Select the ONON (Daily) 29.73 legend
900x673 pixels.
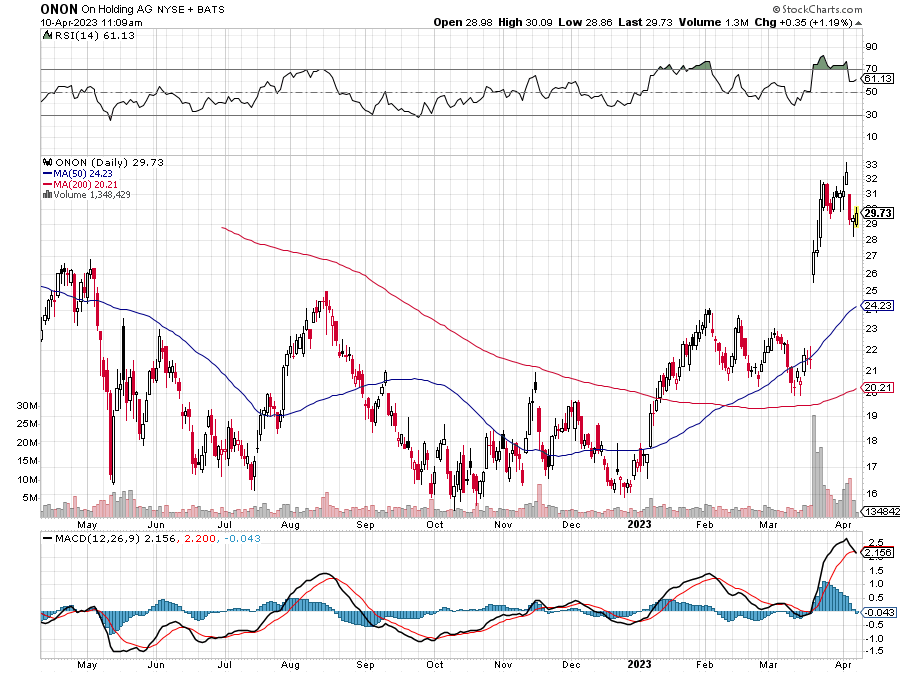tap(110, 162)
